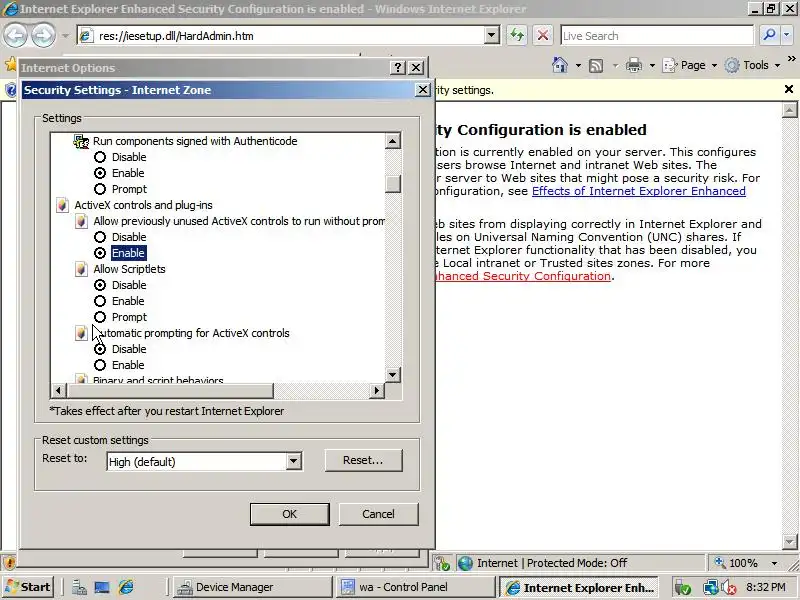This screenshot has height=600, width=800.
Task: Select Enable for Run components signed with Authenticode
Action: (x=100, y=173)
